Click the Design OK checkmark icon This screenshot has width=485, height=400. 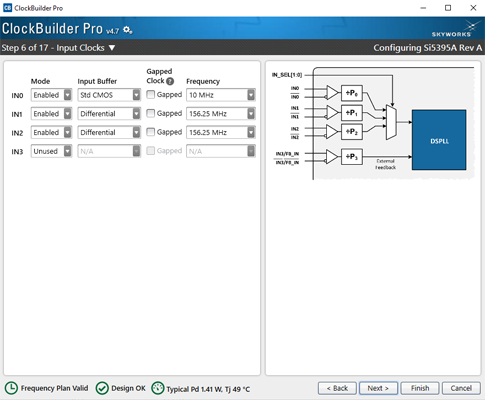(x=102, y=388)
